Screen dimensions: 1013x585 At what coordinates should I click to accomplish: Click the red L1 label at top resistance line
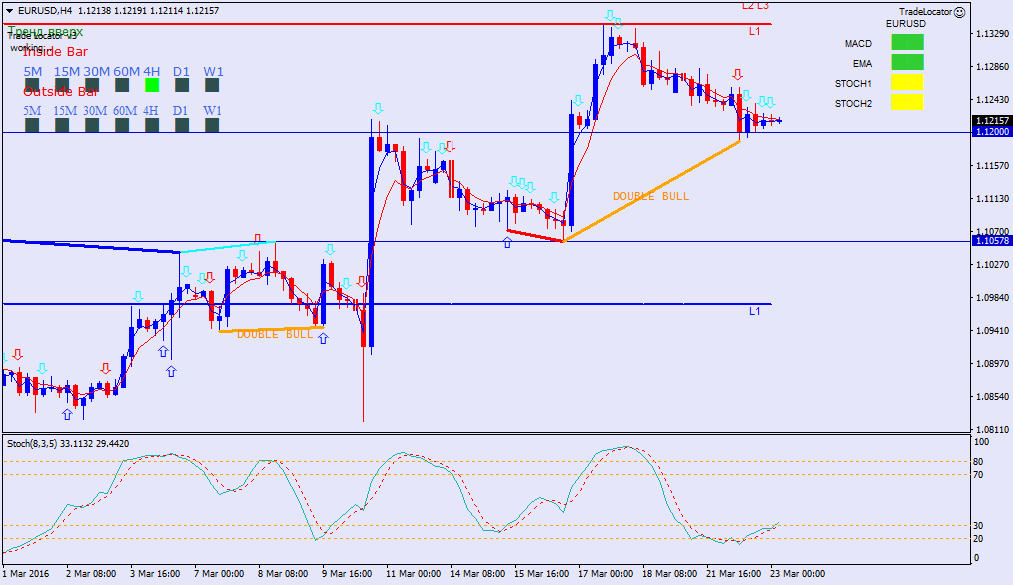pyautogui.click(x=755, y=31)
